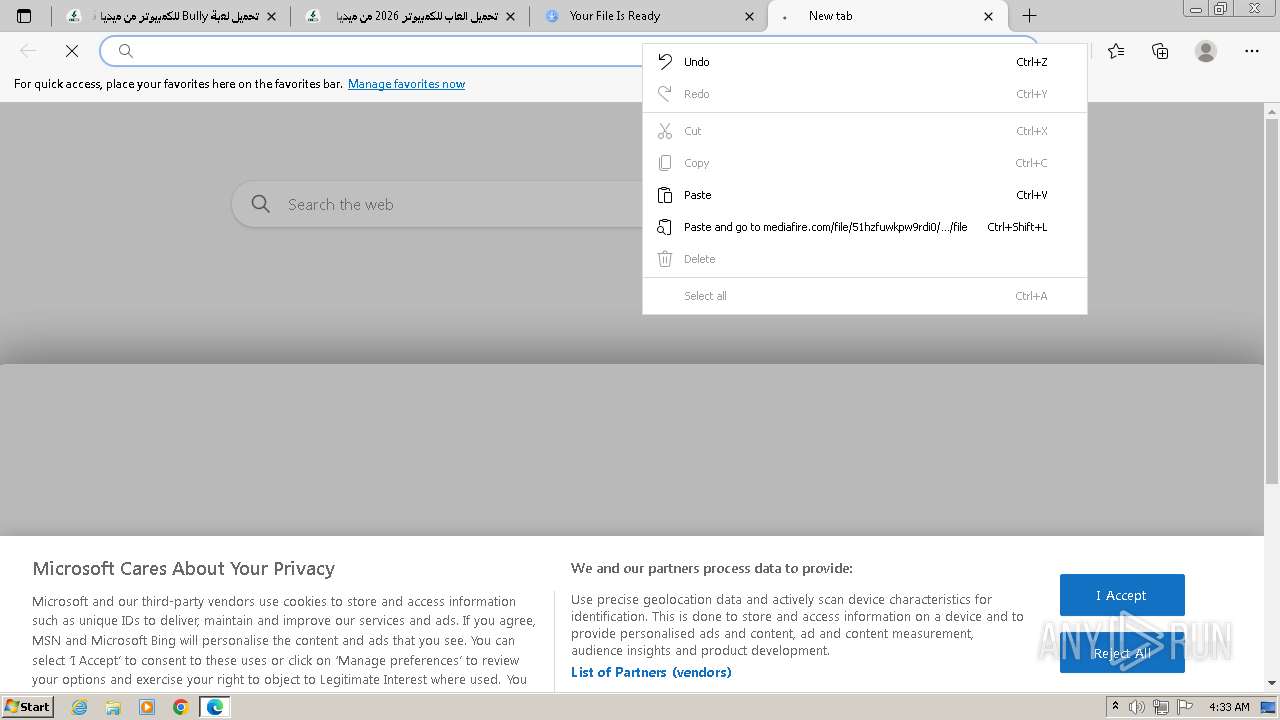Open Action Center flag tray icon

click(x=1185, y=707)
